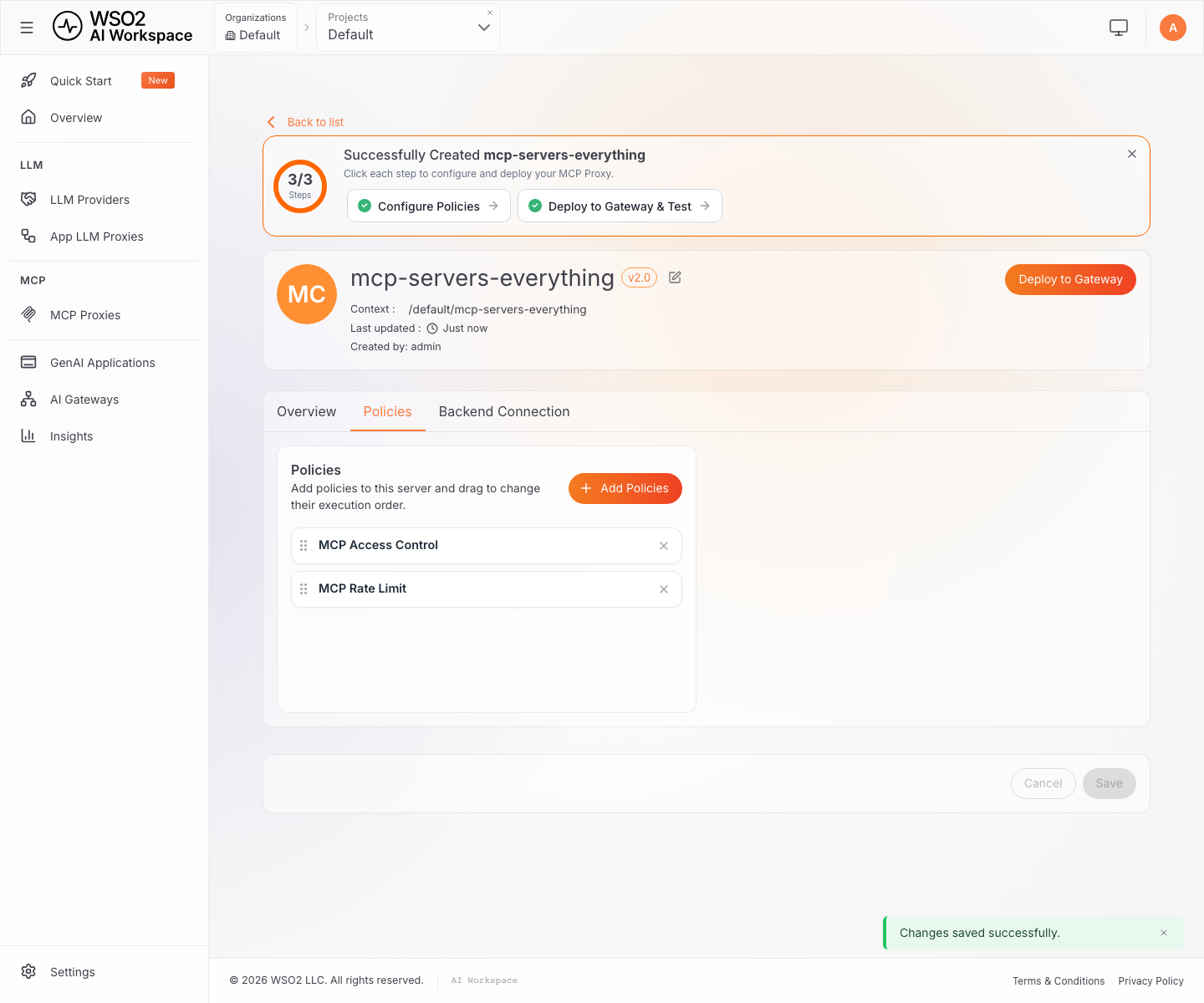
Task: Open the Deploy to Gateway & Test step
Action: coord(620,206)
